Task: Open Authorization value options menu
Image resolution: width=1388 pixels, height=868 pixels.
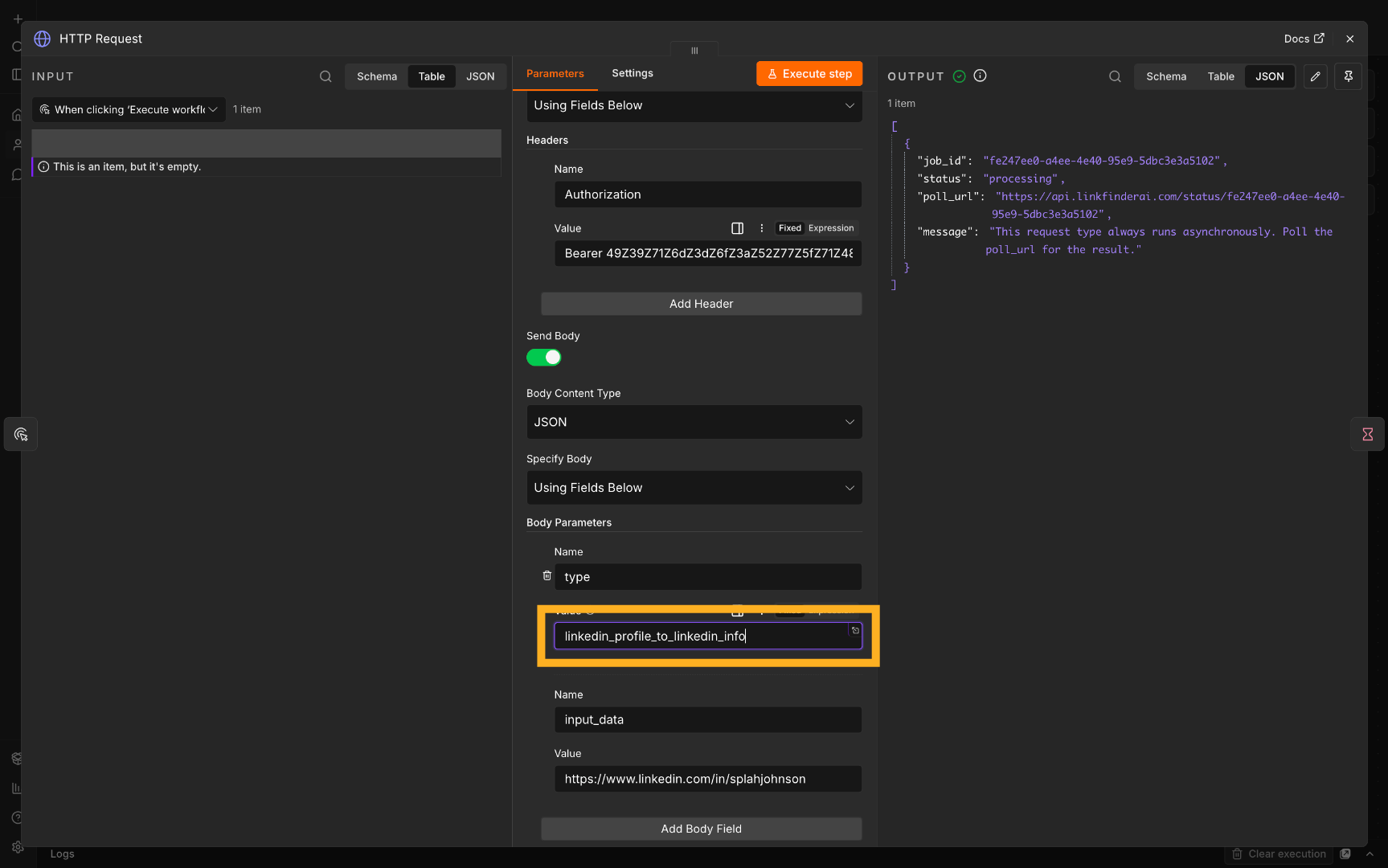Action: 762,228
